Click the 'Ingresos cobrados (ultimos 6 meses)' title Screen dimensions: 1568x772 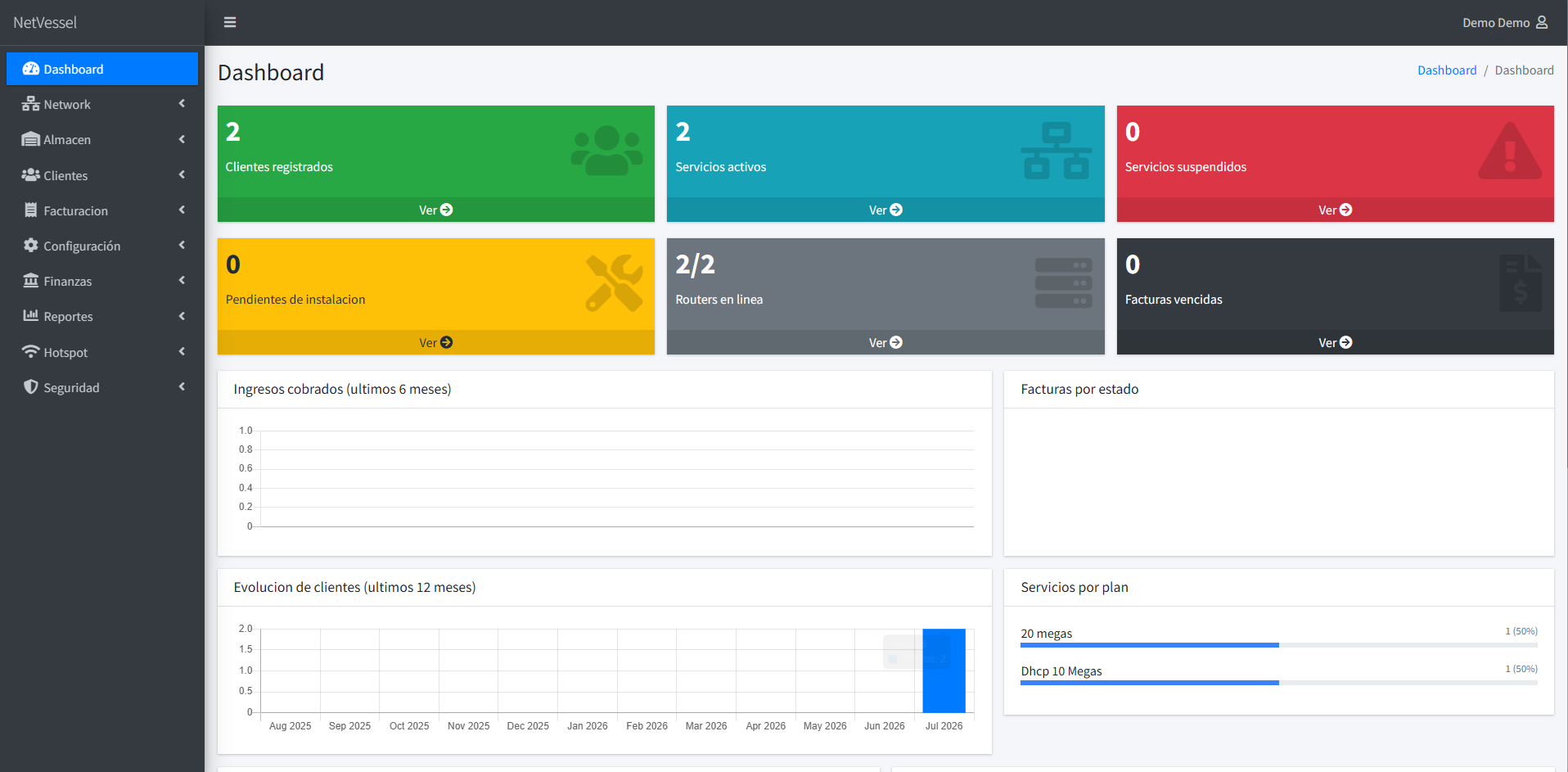[342, 389]
